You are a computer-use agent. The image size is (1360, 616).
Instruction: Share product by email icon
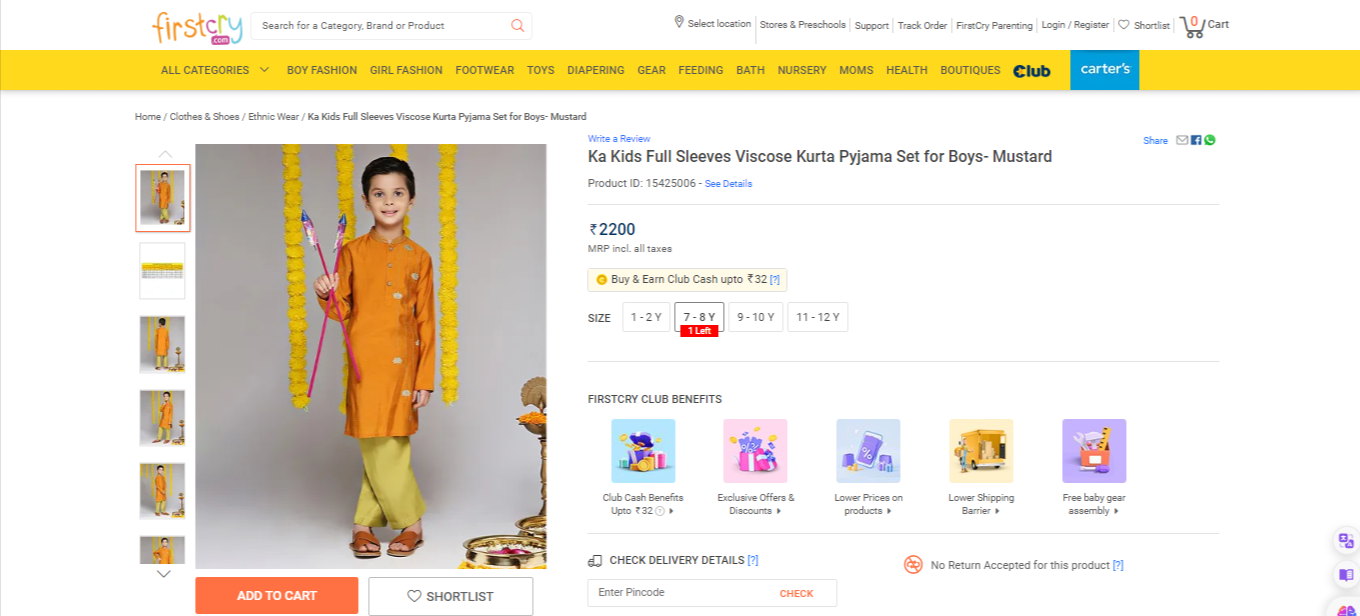[x=1182, y=140]
